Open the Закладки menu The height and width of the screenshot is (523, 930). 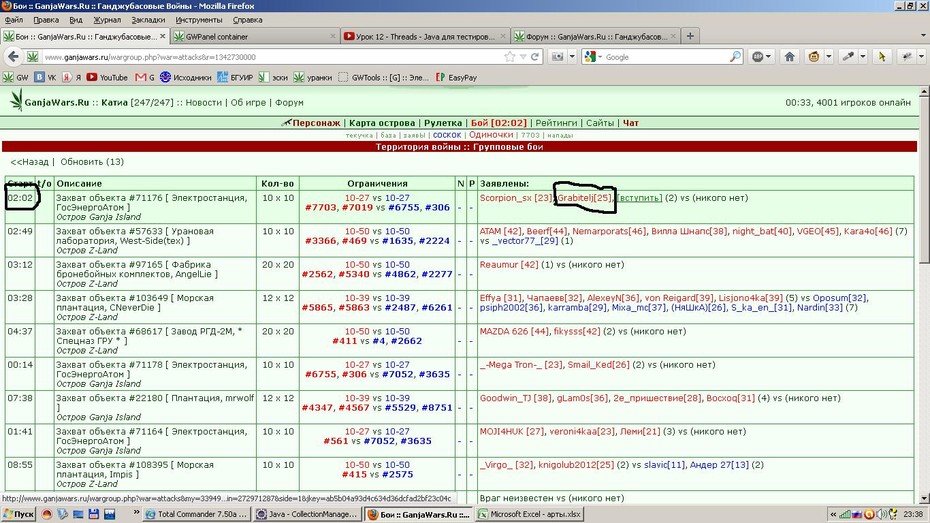tap(148, 20)
